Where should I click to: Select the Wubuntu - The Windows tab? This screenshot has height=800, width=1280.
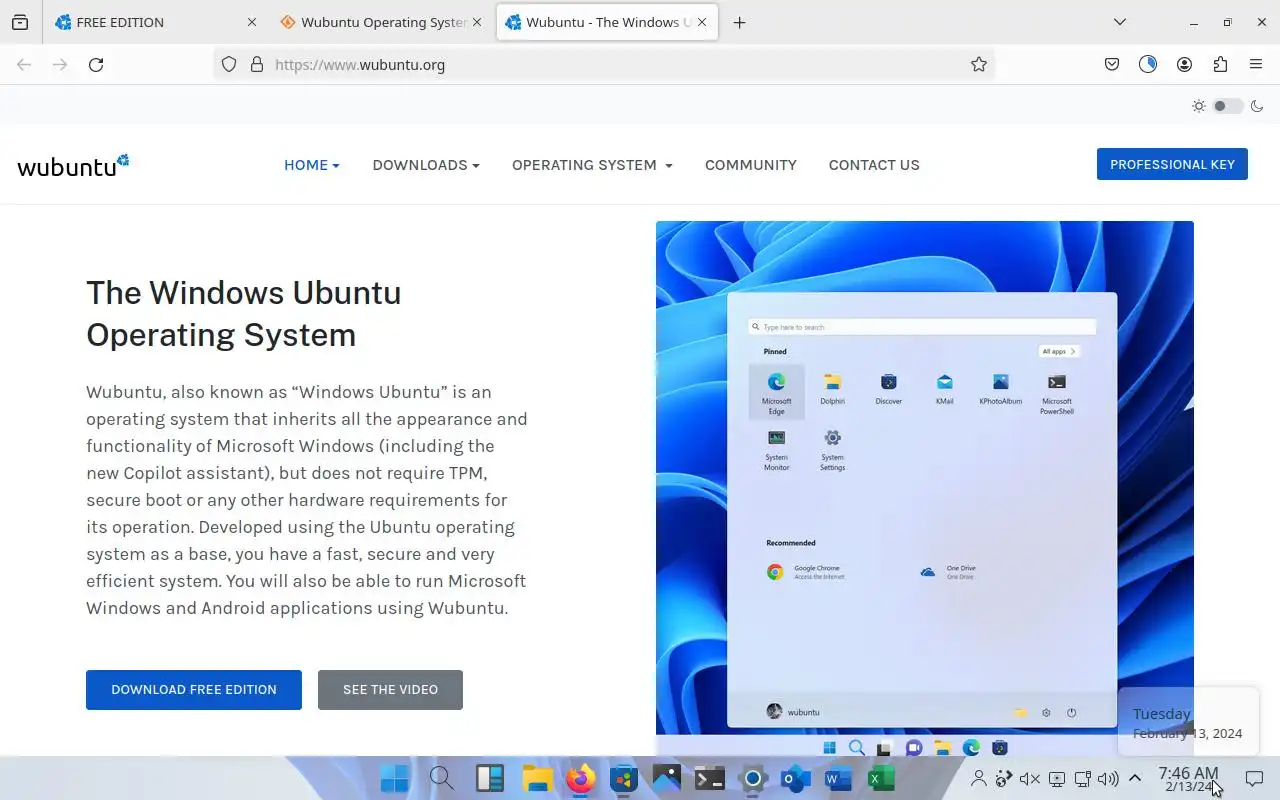point(606,22)
